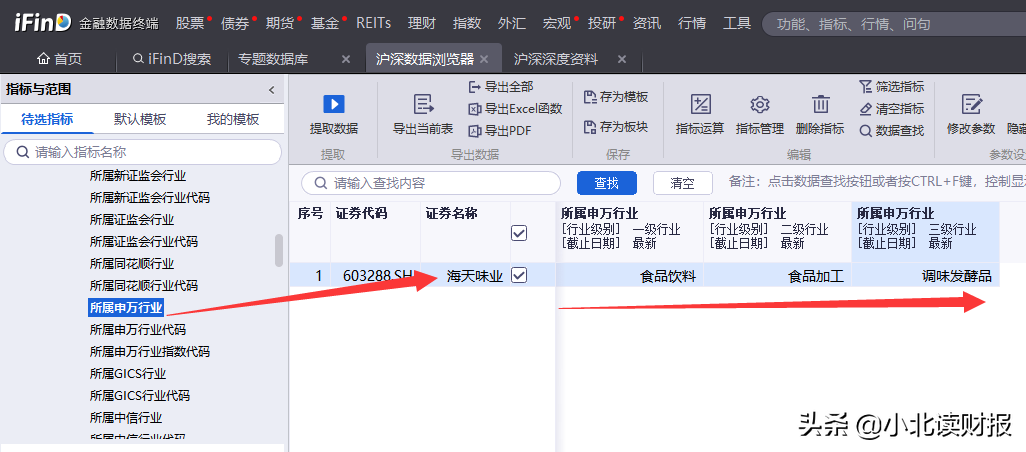Click 导出PDF option
This screenshot has width=1026, height=452.
coord(500,131)
